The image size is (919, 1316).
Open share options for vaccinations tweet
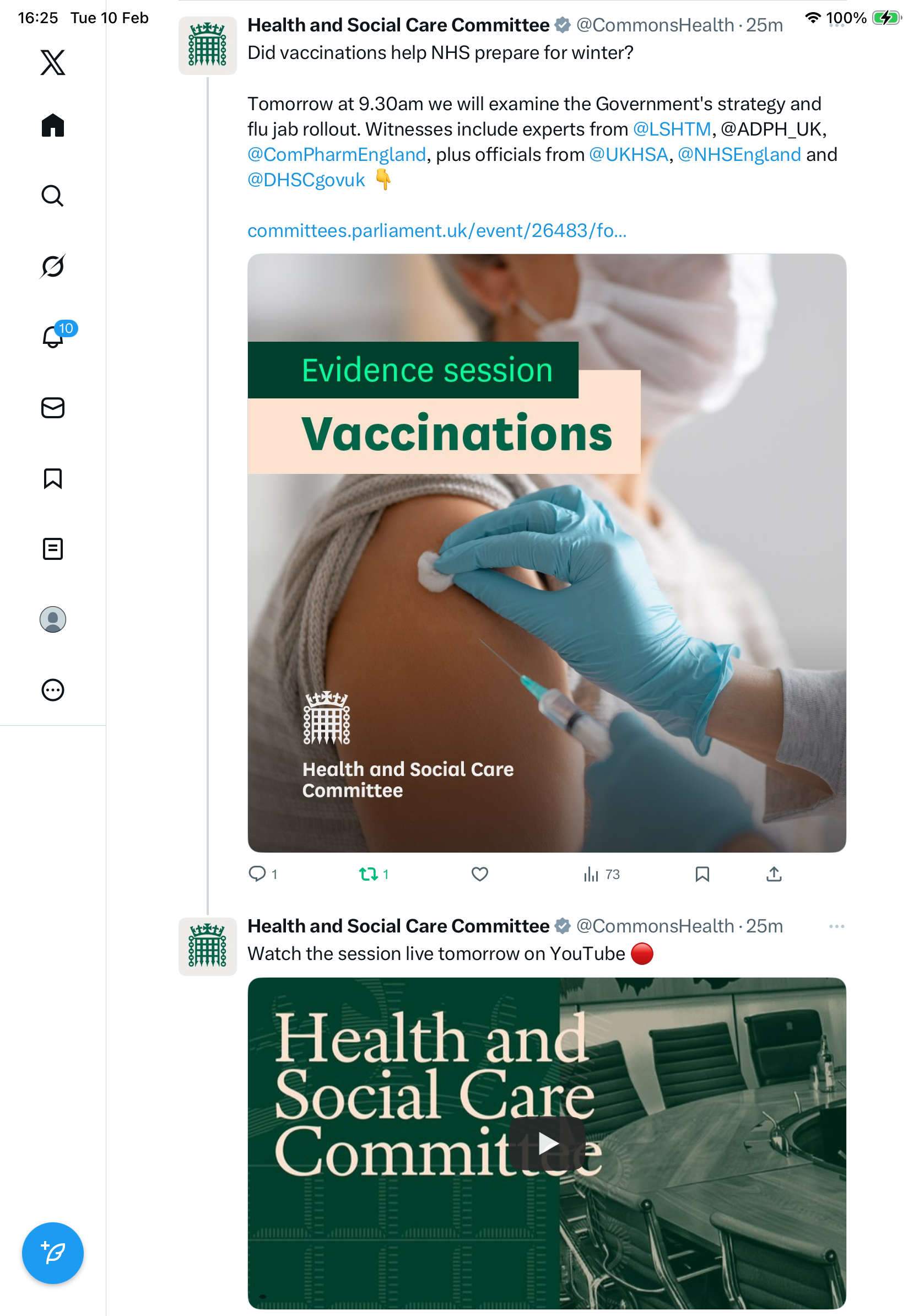(774, 873)
